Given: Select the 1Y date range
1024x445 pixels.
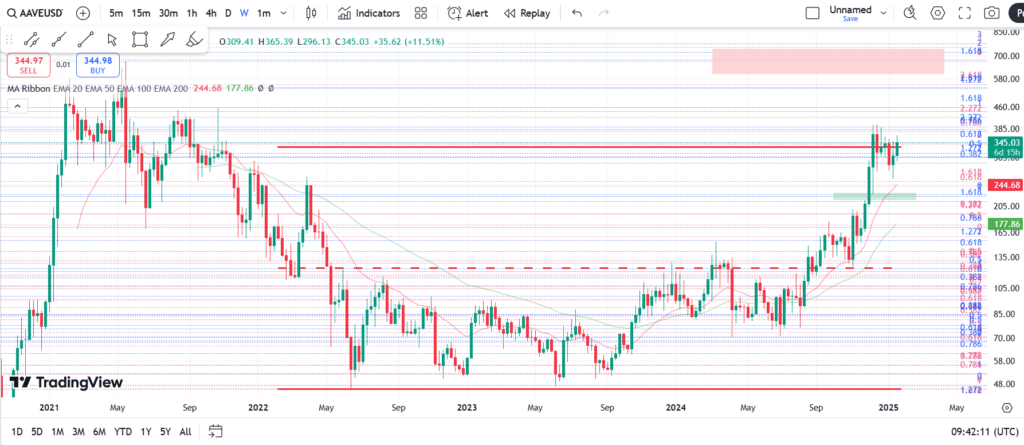Looking at the screenshot, I should pyautogui.click(x=146, y=431).
